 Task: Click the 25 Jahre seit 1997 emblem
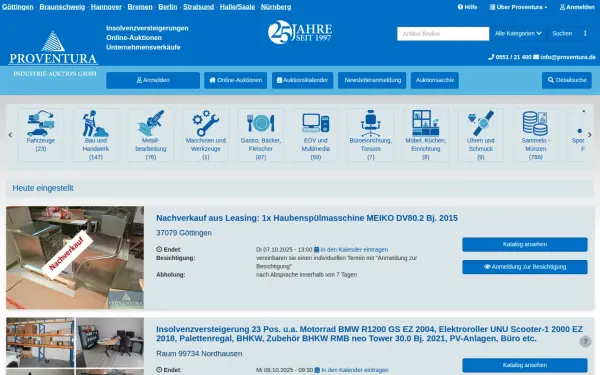pos(300,32)
